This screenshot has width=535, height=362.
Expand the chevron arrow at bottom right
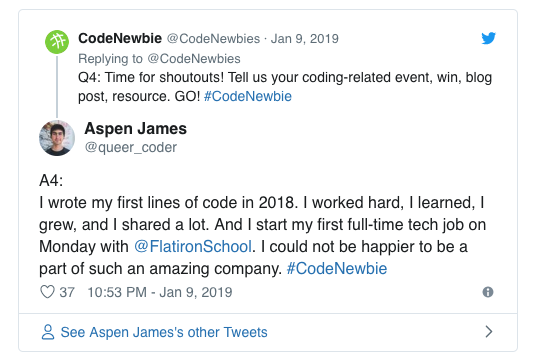(x=489, y=332)
